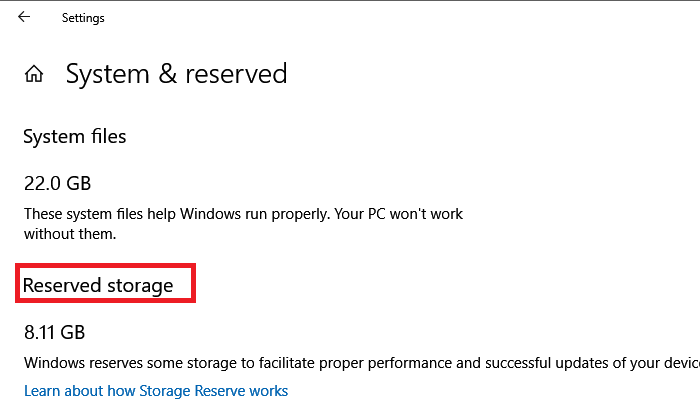Select the "System & reserved" page heading
Image resolution: width=700 pixels, height=411 pixels.
[176, 74]
